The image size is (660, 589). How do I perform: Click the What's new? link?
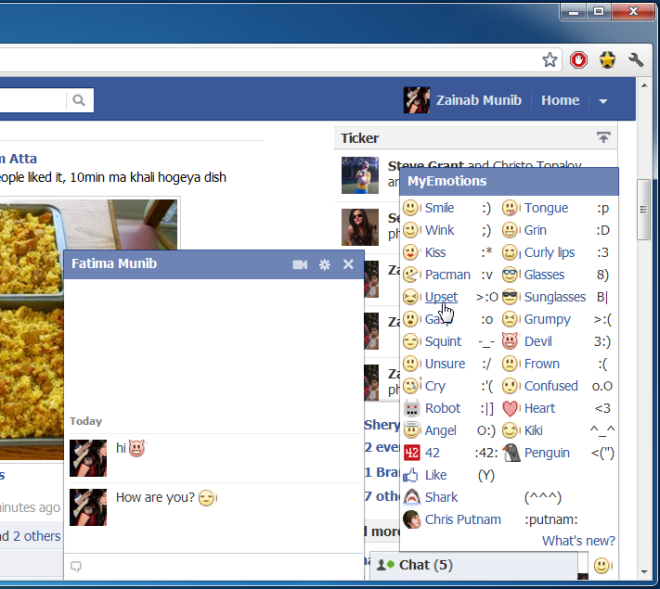pos(578,541)
